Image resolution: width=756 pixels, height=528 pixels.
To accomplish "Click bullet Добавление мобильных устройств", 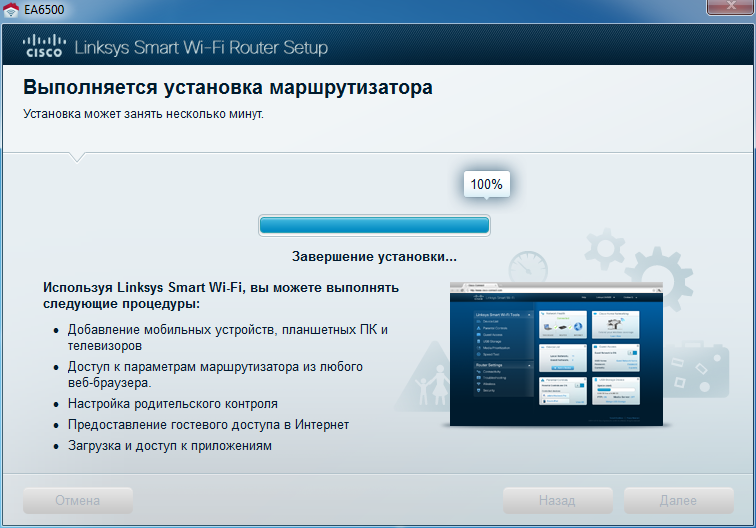I will (228, 338).
